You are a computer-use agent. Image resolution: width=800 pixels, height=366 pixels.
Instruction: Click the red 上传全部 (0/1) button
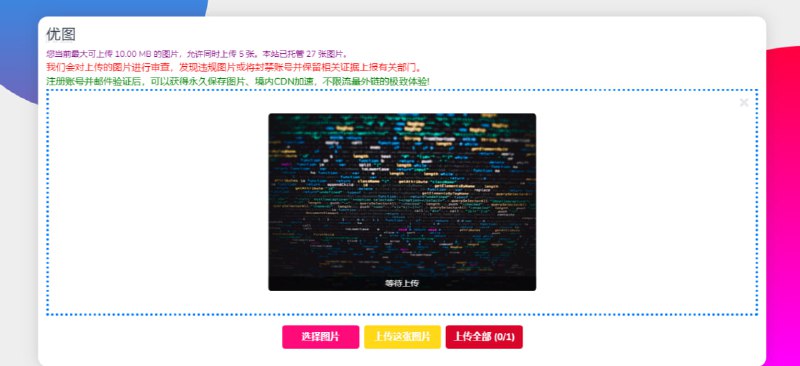[484, 337]
